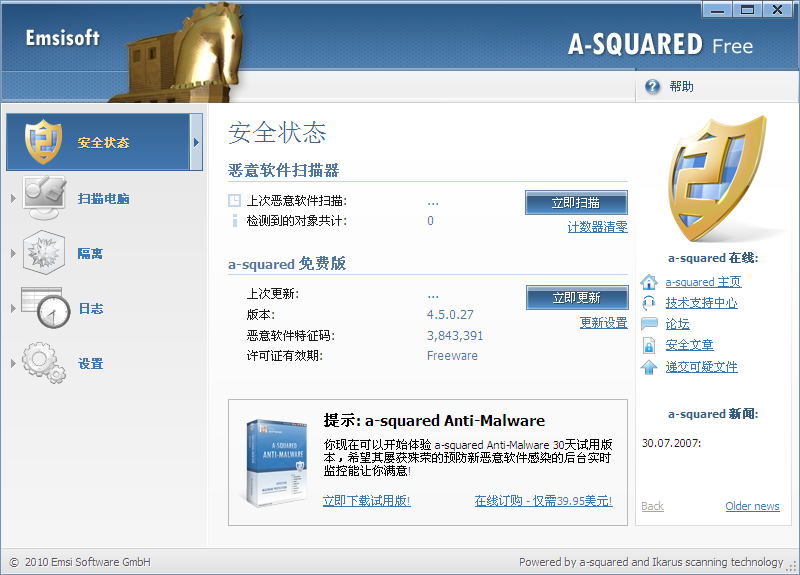This screenshot has width=800, height=575.
Task: Click the security status shield icon
Action: tap(43, 142)
